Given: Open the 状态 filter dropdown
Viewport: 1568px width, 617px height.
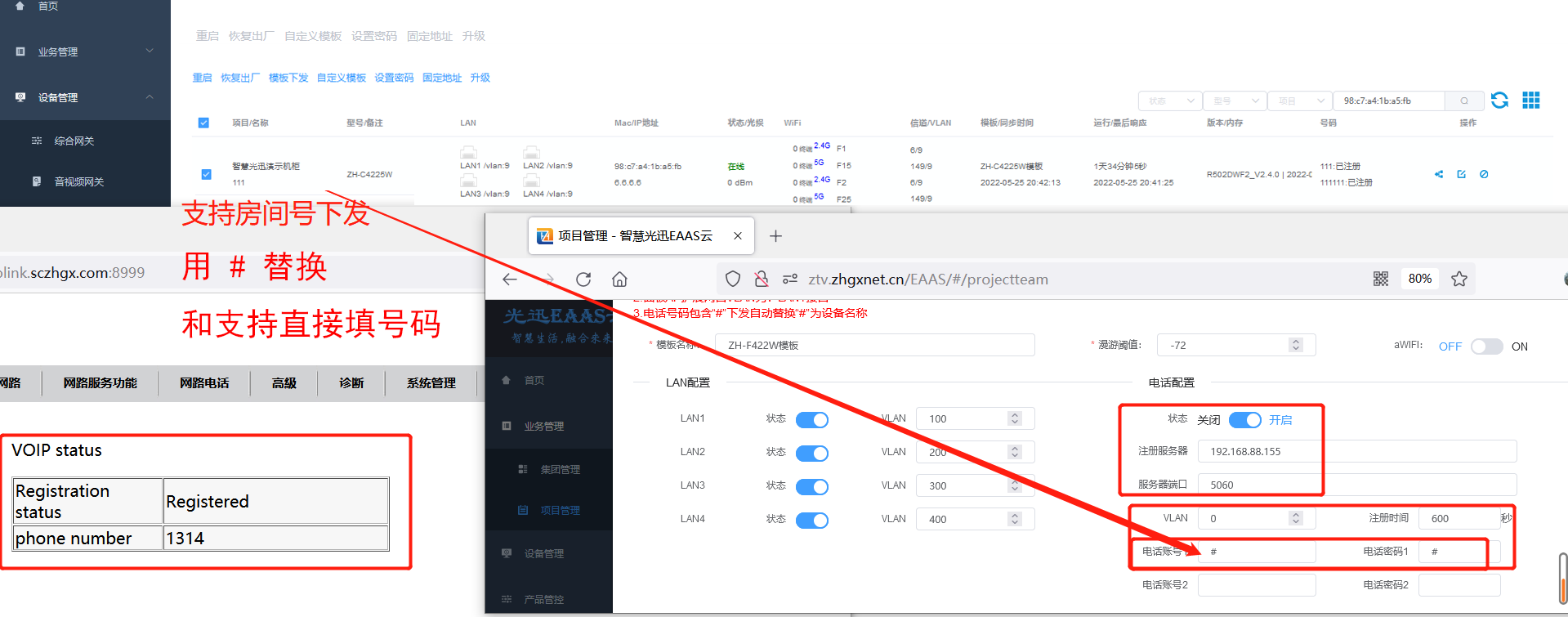Looking at the screenshot, I should point(1169,101).
